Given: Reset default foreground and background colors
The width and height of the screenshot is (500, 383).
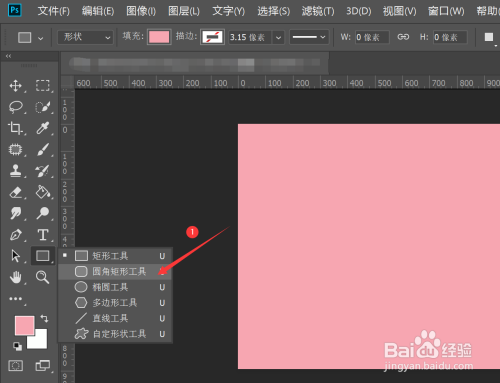Looking at the screenshot, I should [17, 346].
